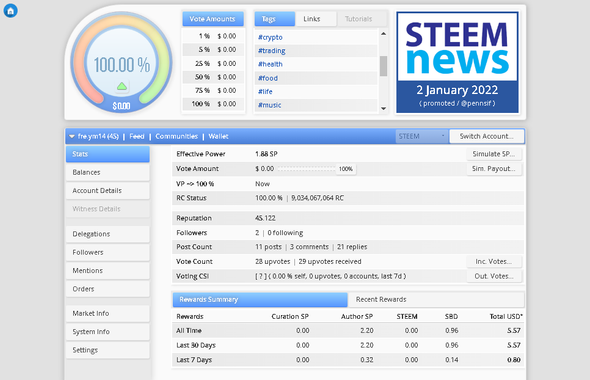Click the 25 % vote amount row
Viewport: 590px width, 380px height.
pyautogui.click(x=213, y=64)
